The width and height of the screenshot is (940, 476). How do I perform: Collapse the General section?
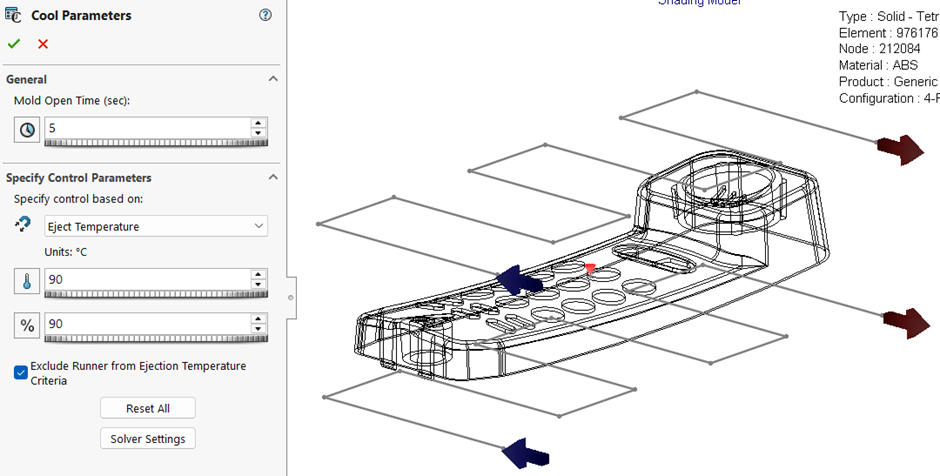[273, 79]
